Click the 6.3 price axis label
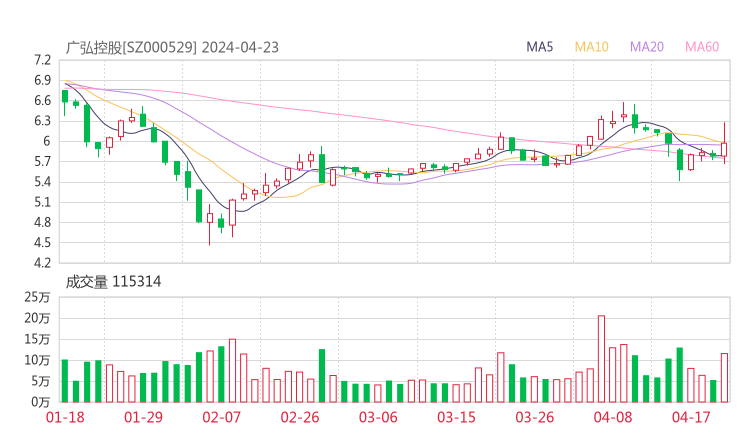This screenshot has width=740, height=440. pos(42,121)
